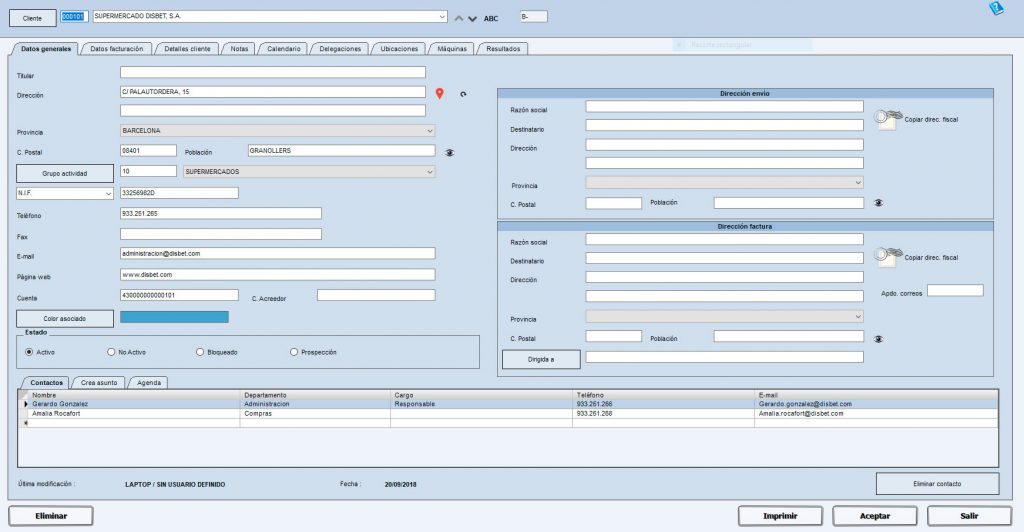
Task: Click the eye icon in Dirección factura section
Action: [878, 339]
